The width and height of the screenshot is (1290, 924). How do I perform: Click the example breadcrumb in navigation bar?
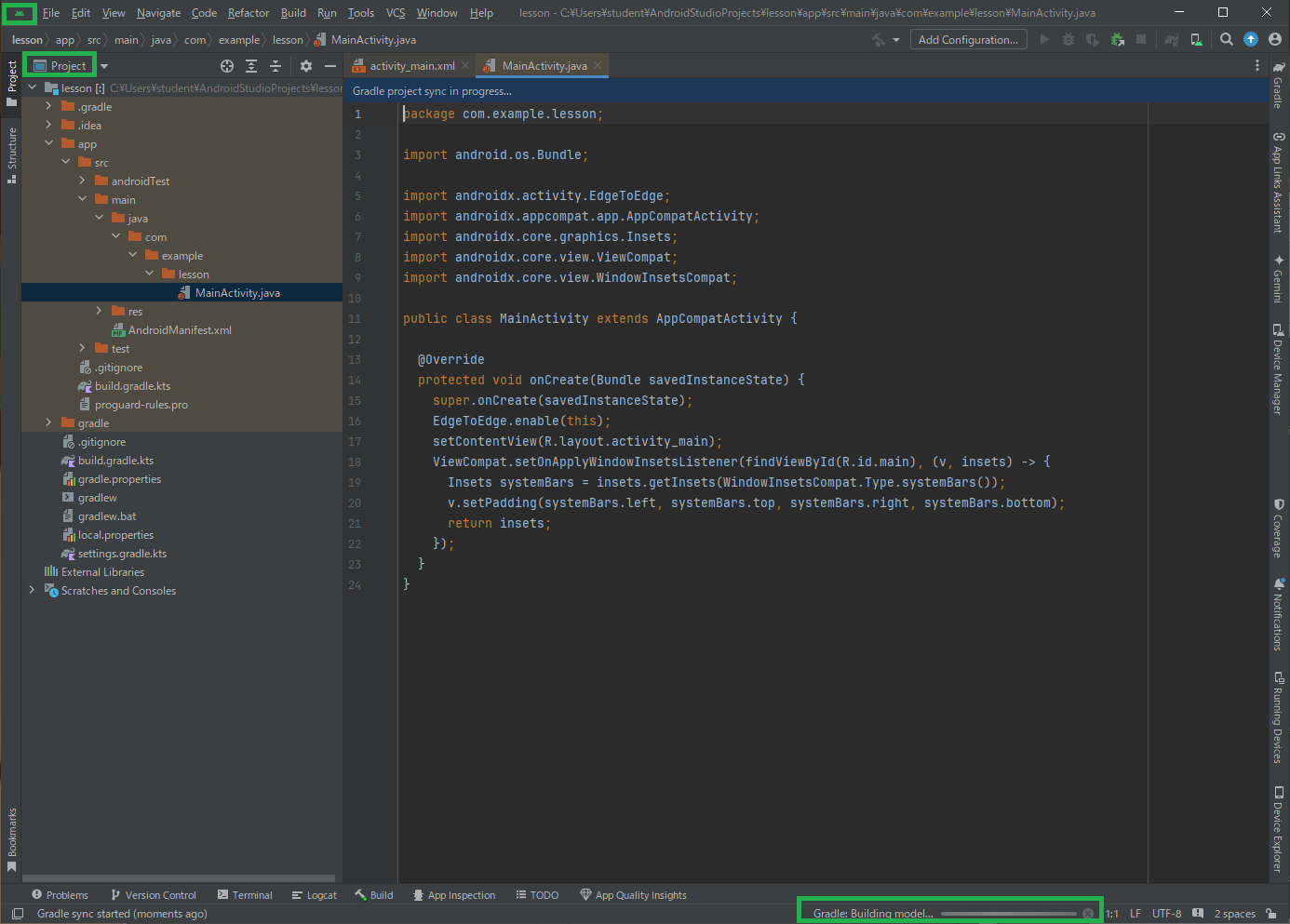[x=239, y=40]
